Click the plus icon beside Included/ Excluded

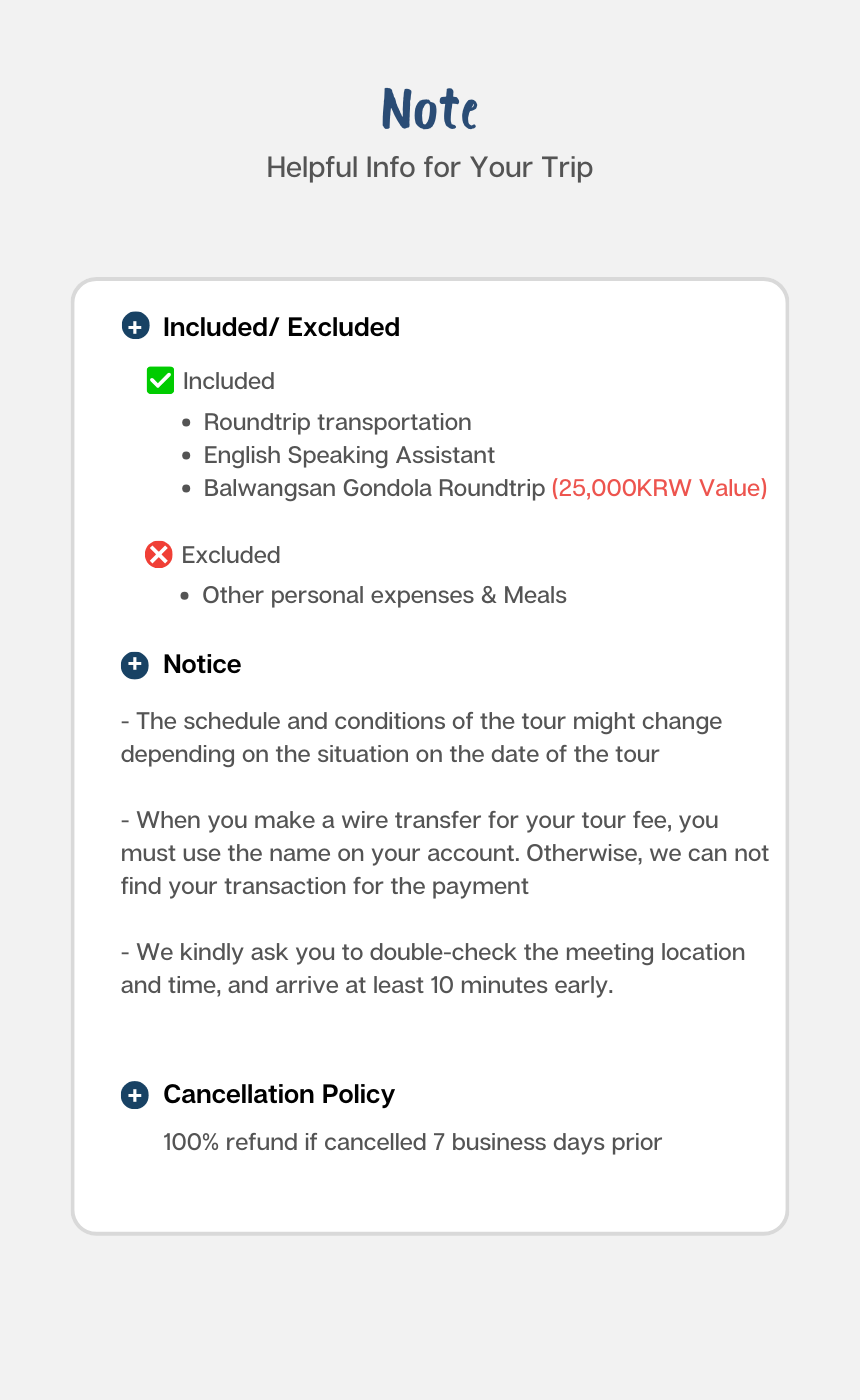coord(135,327)
